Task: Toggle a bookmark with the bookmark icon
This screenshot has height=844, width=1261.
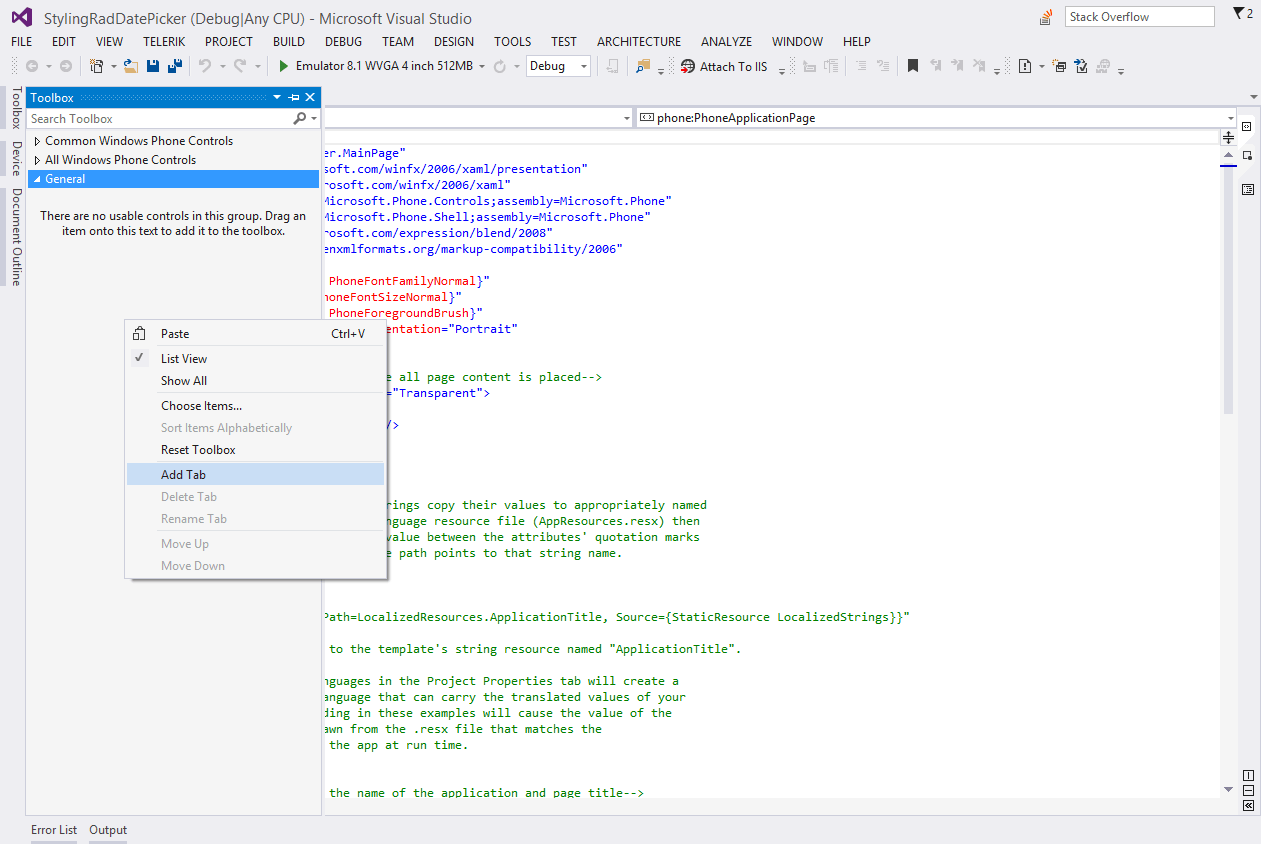Action: [x=912, y=65]
